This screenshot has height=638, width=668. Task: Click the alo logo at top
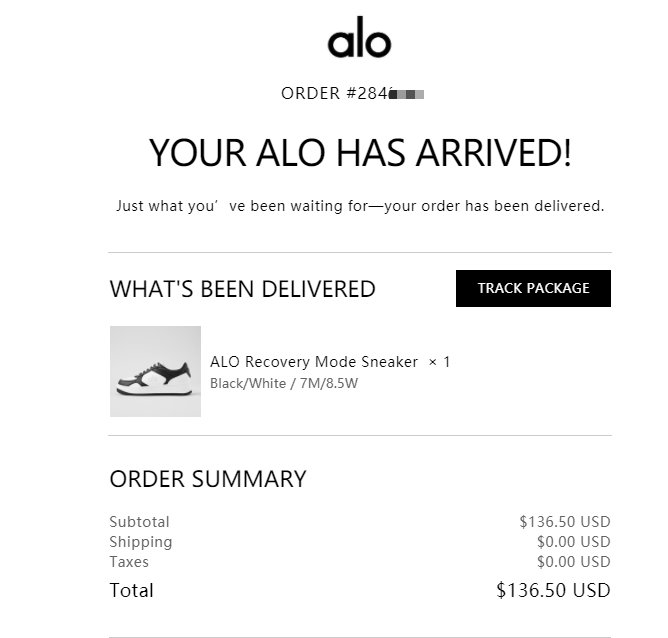point(359,40)
